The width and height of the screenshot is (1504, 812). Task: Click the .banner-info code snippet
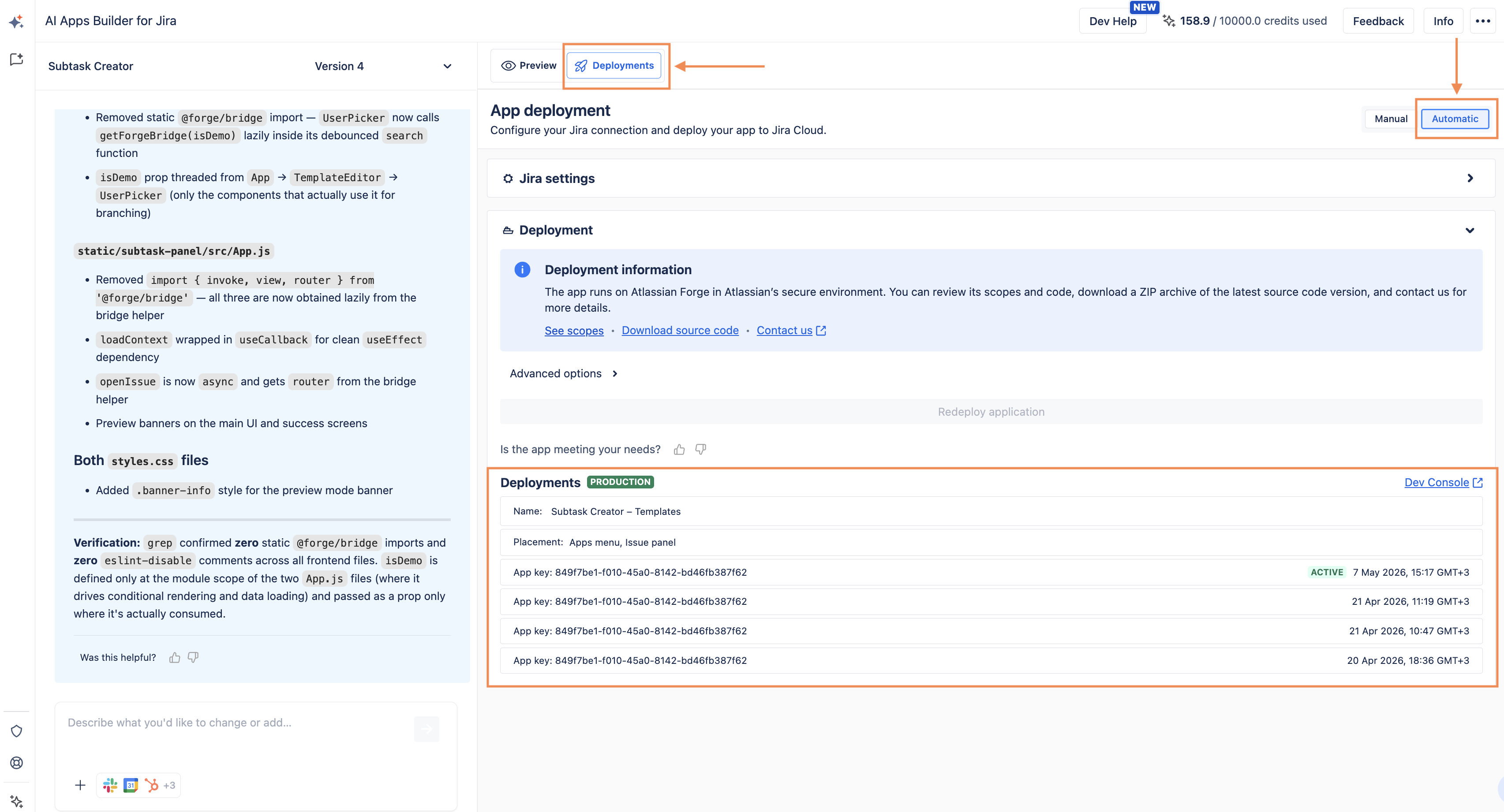click(173, 490)
